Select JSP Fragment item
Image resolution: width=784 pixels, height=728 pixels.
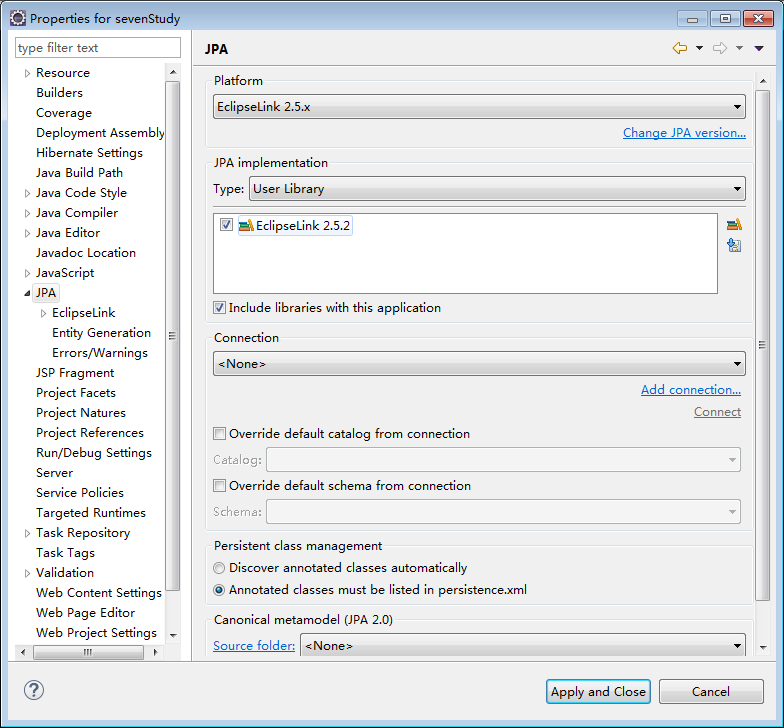[74, 372]
